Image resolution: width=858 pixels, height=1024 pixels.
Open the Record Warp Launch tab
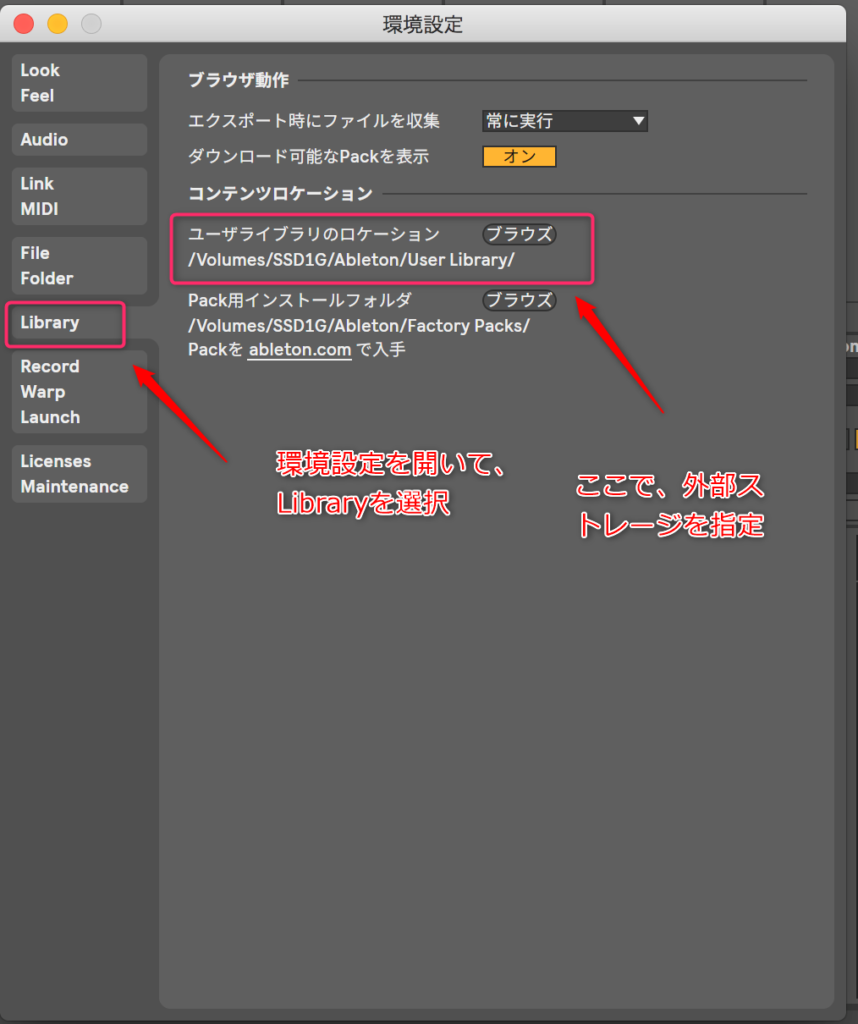point(78,392)
